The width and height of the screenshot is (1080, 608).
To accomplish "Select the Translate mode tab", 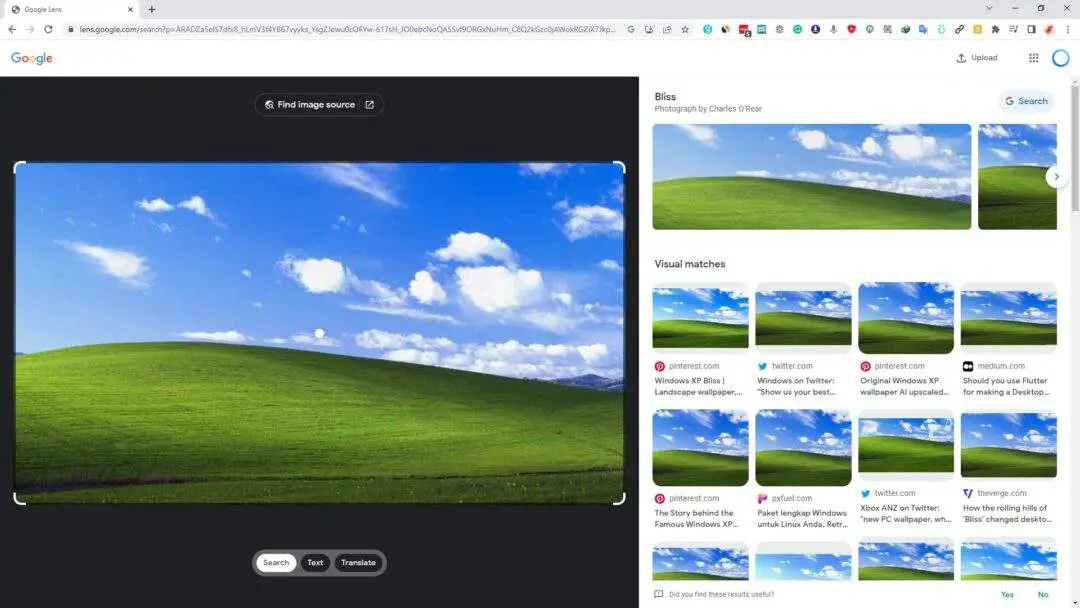I will pos(358,563).
